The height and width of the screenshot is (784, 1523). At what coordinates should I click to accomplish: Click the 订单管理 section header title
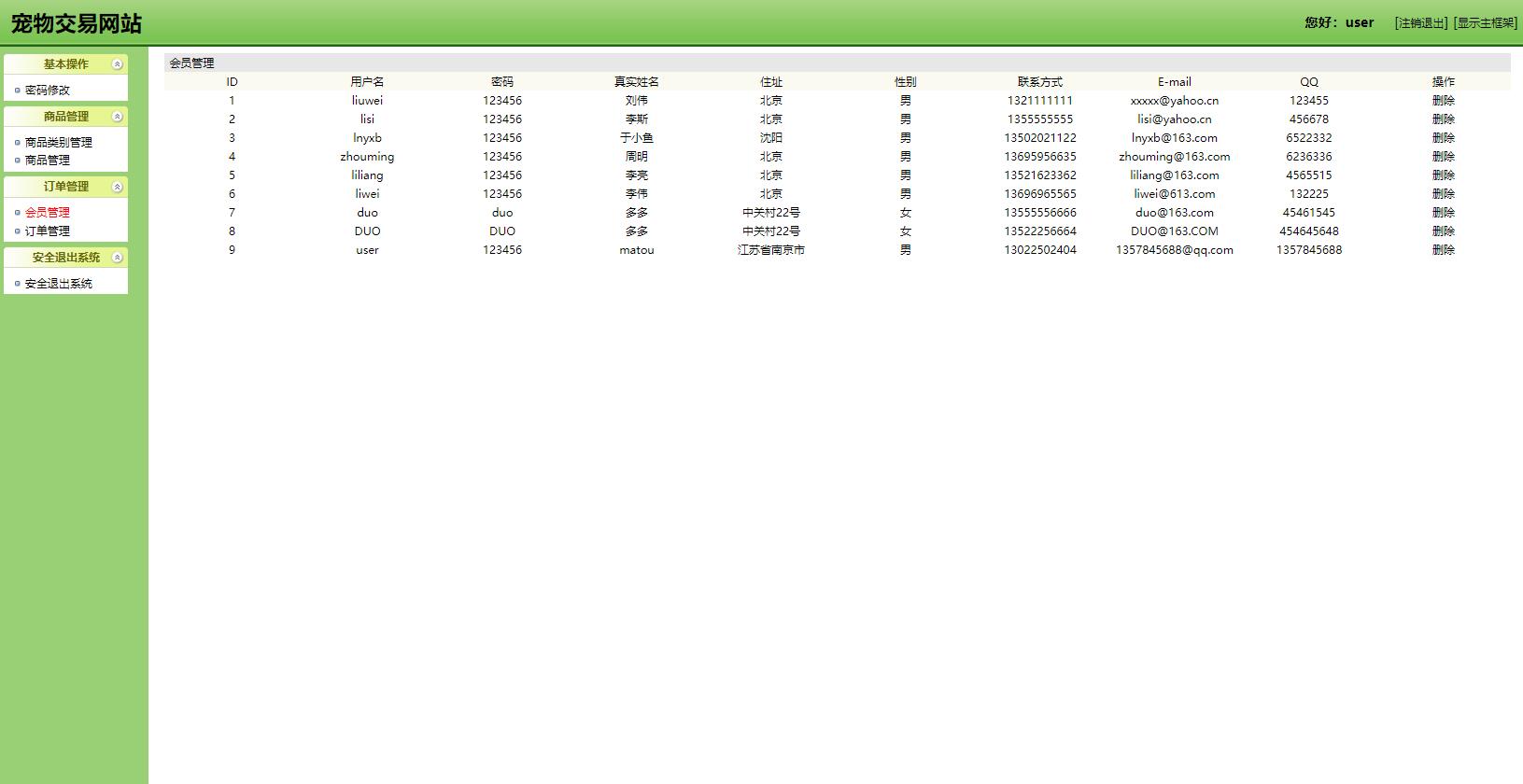point(65,187)
